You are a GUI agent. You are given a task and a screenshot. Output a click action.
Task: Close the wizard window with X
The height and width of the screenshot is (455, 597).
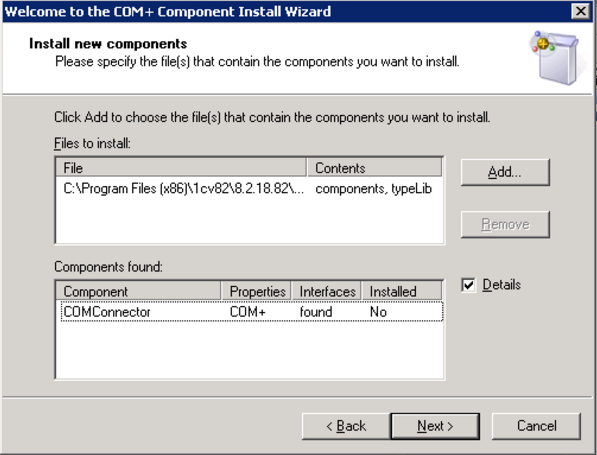(x=581, y=11)
